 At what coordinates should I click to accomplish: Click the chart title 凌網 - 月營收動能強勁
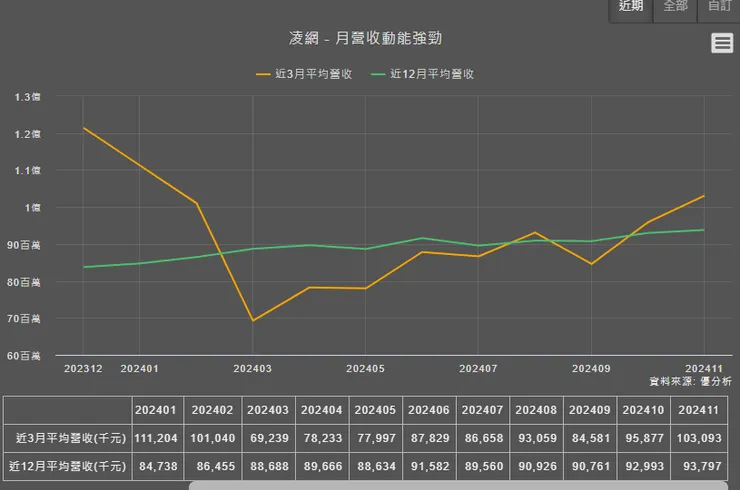pyautogui.click(x=366, y=38)
